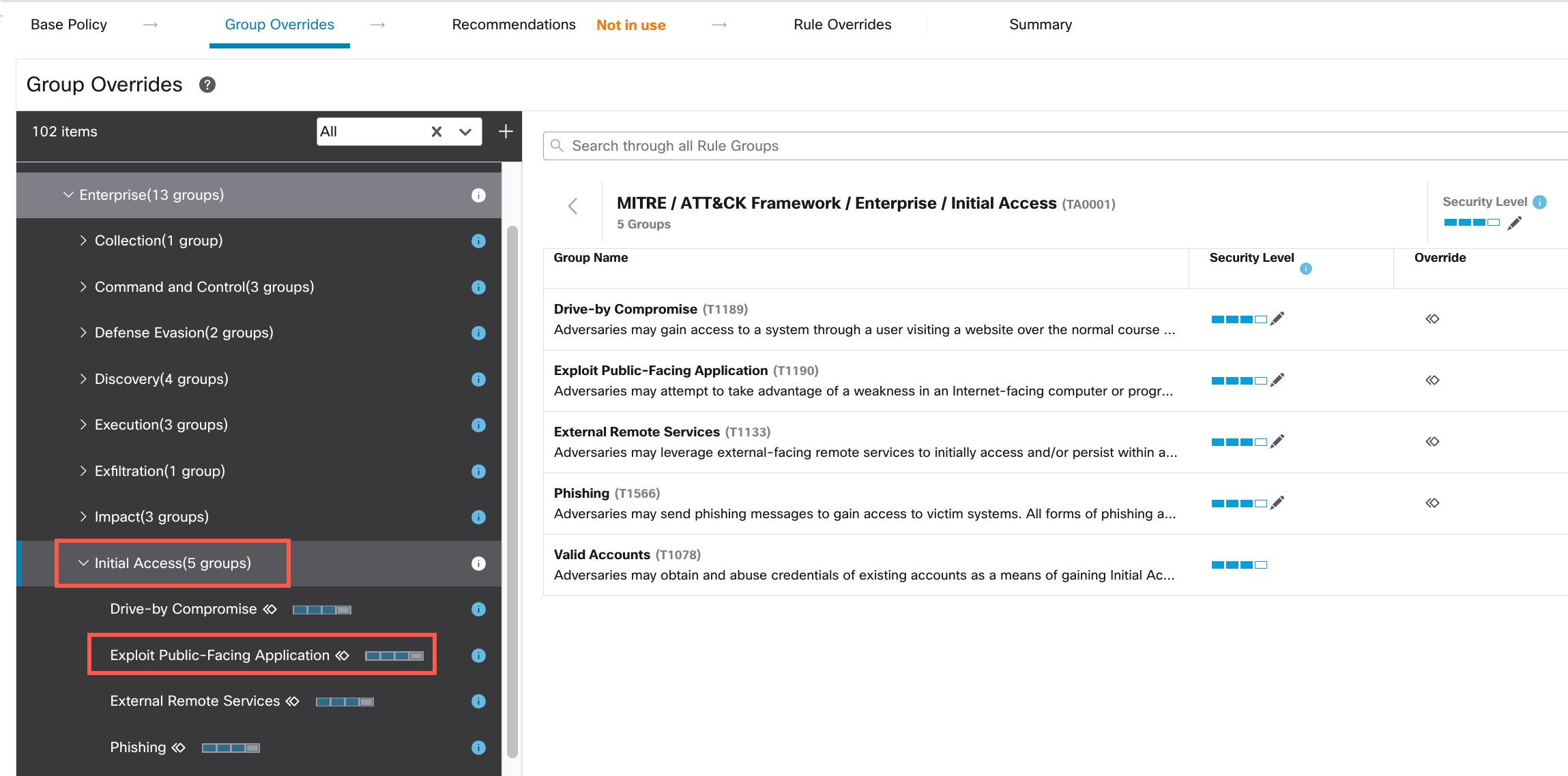Click the back arrow beside MITRE breadcrumb
Screen dimensions: 1568x776
573,206
